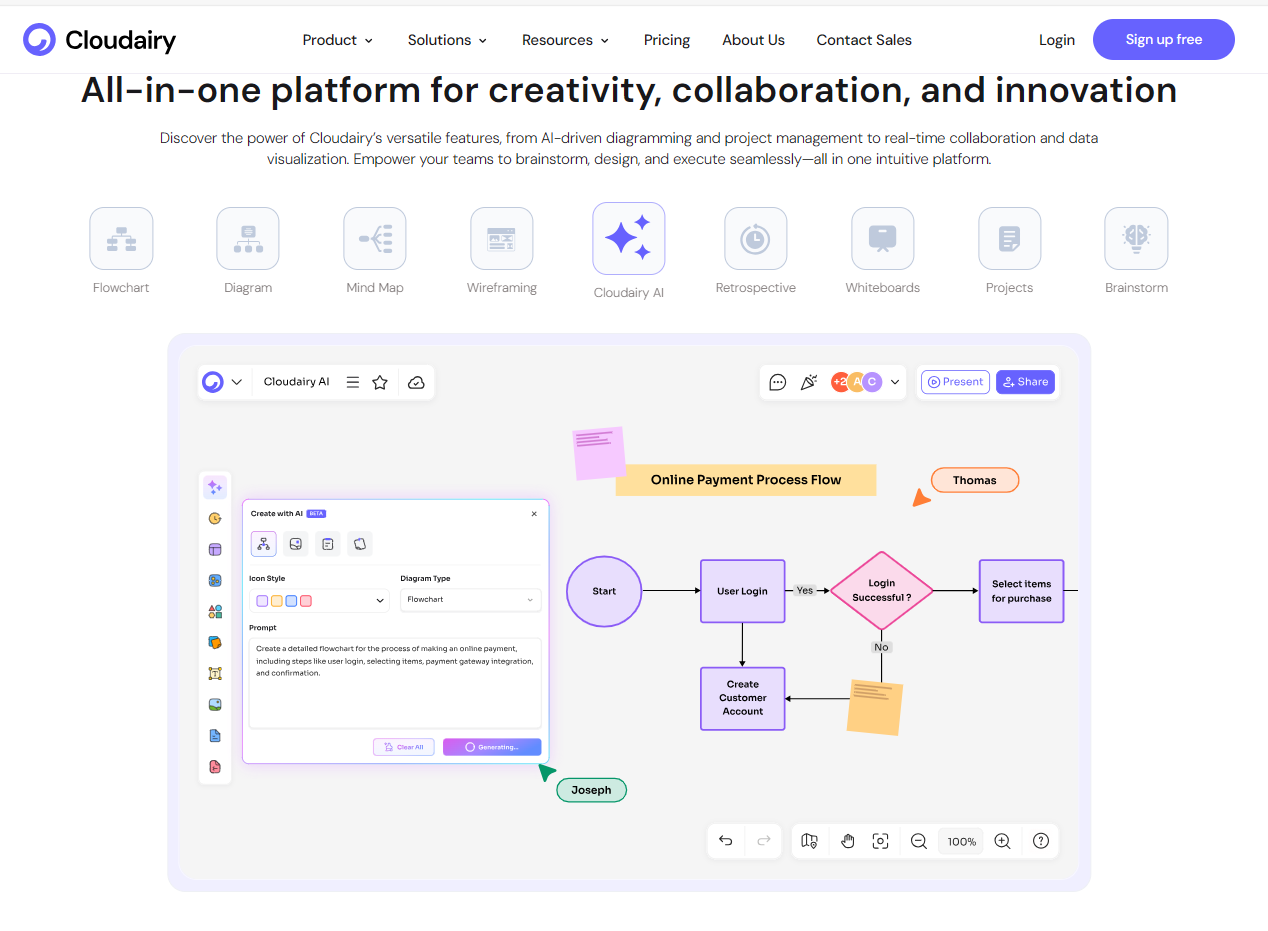Select the Diagram feature icon

click(248, 238)
